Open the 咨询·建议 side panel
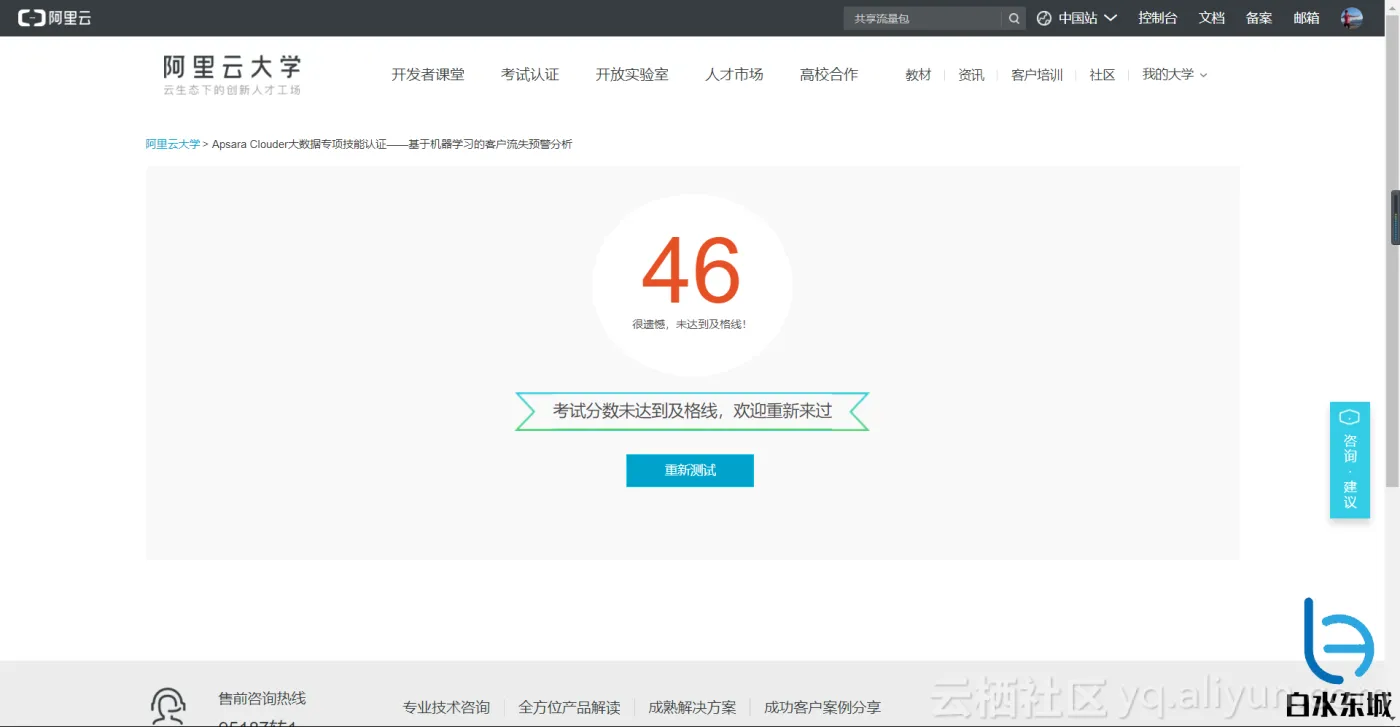 tap(1350, 460)
